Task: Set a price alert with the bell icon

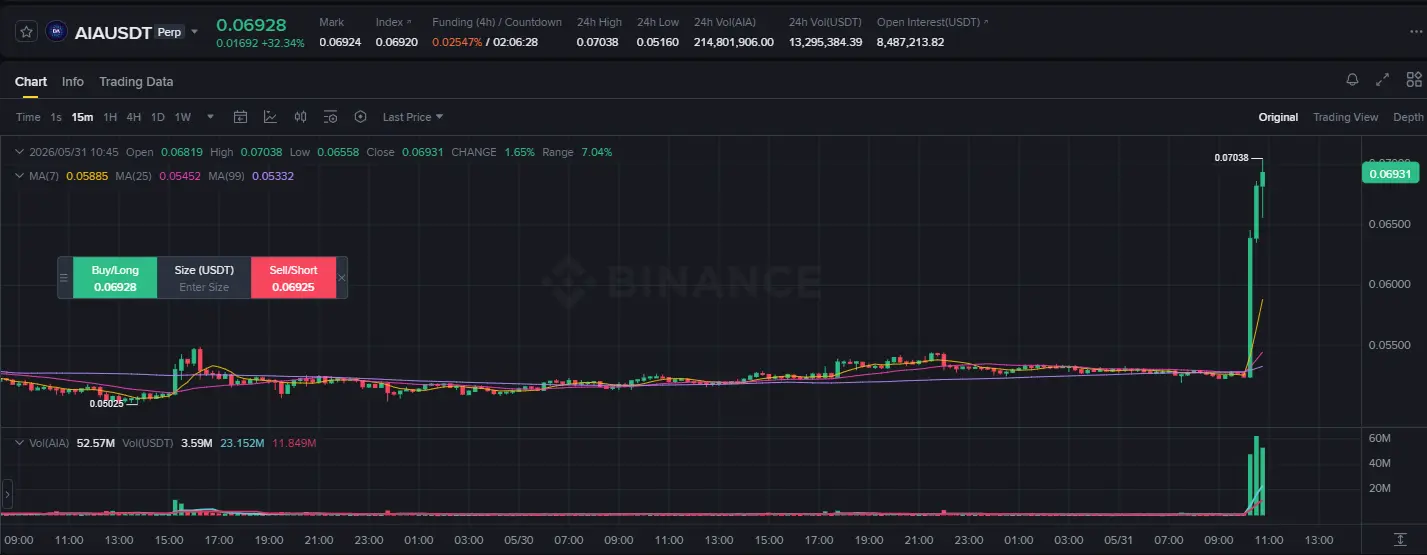Action: click(x=1352, y=80)
